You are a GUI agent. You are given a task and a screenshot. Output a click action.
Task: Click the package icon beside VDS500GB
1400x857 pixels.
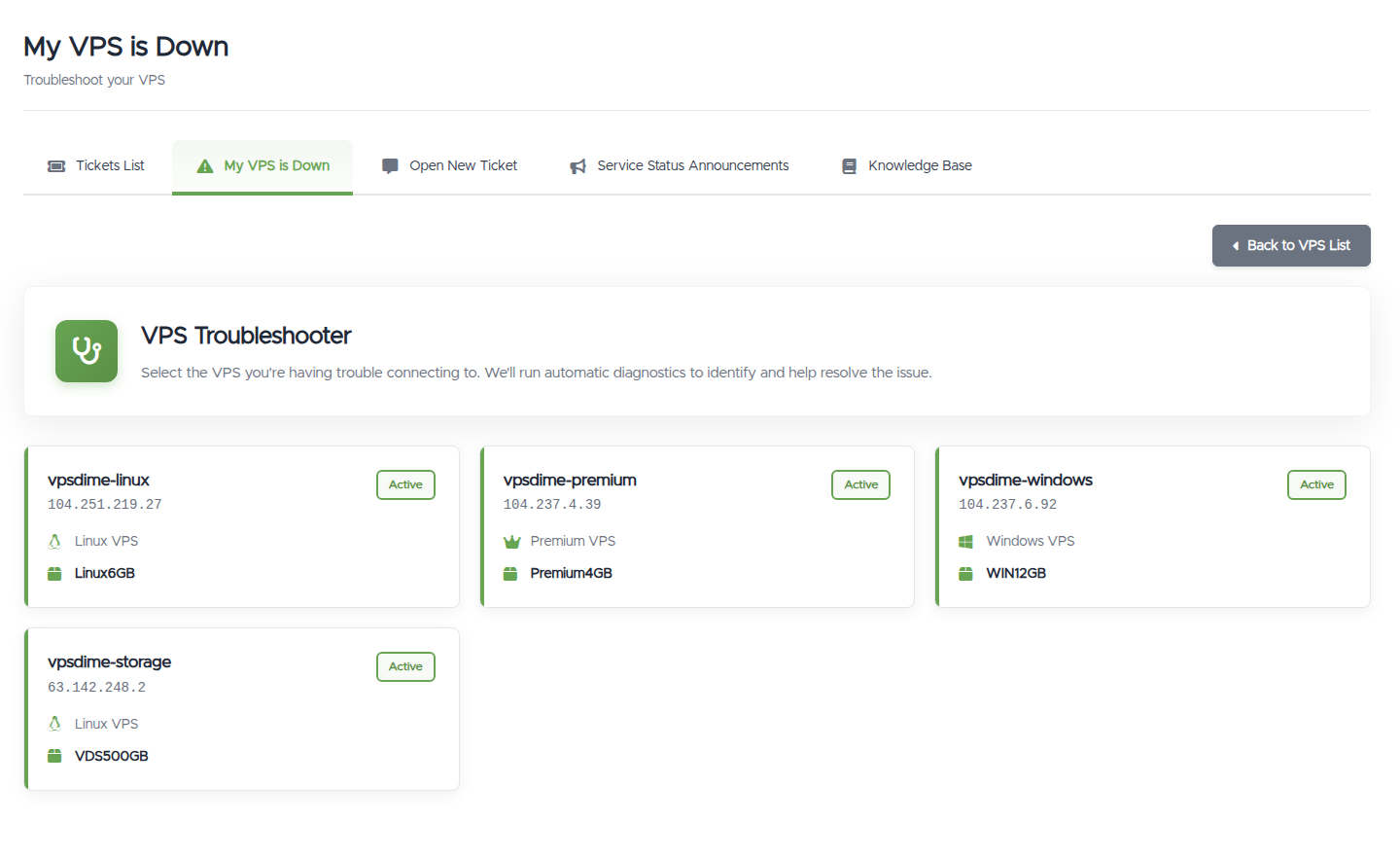pos(54,756)
